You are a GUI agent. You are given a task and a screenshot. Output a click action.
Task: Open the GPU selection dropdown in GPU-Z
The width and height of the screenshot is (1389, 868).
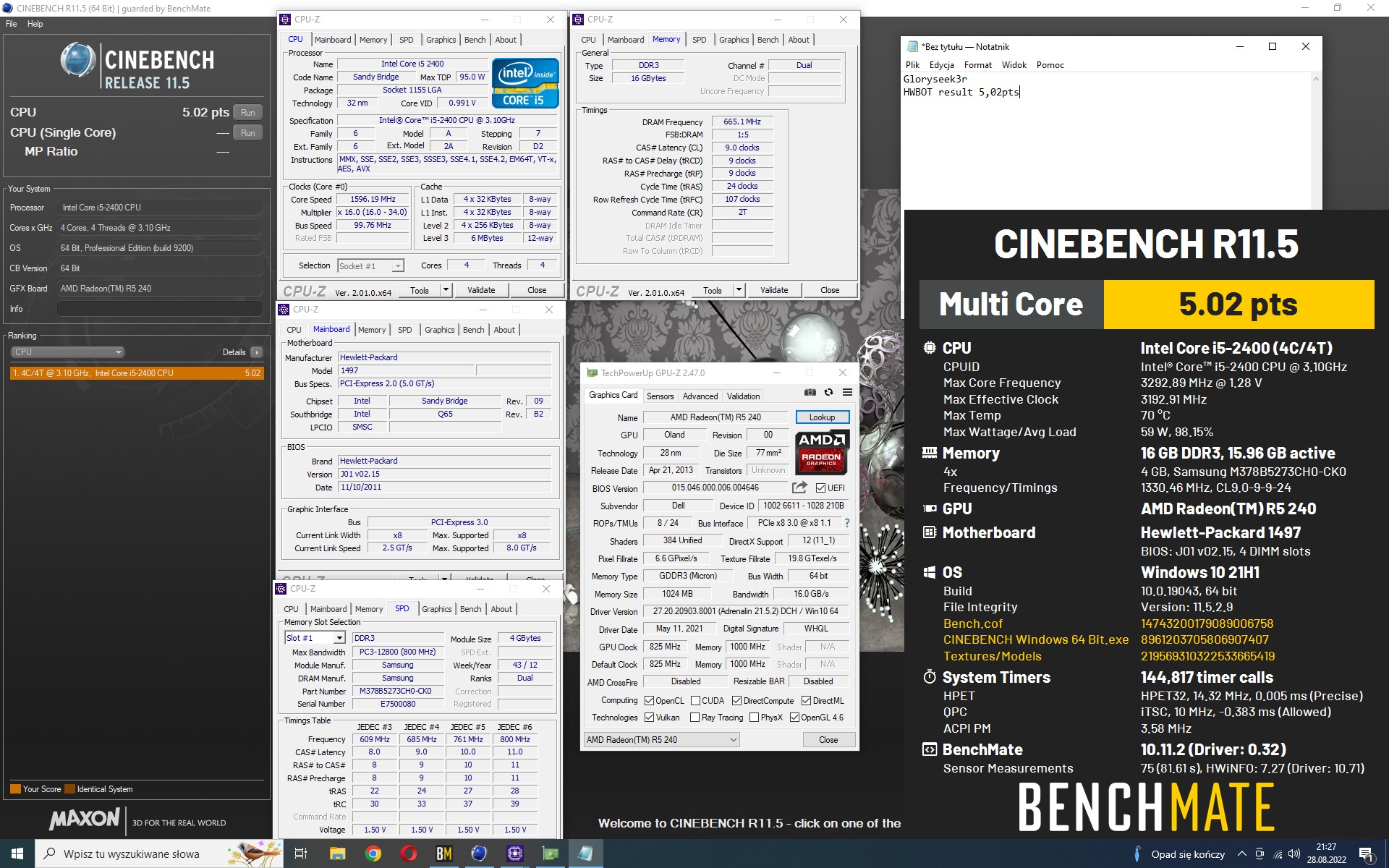661,740
